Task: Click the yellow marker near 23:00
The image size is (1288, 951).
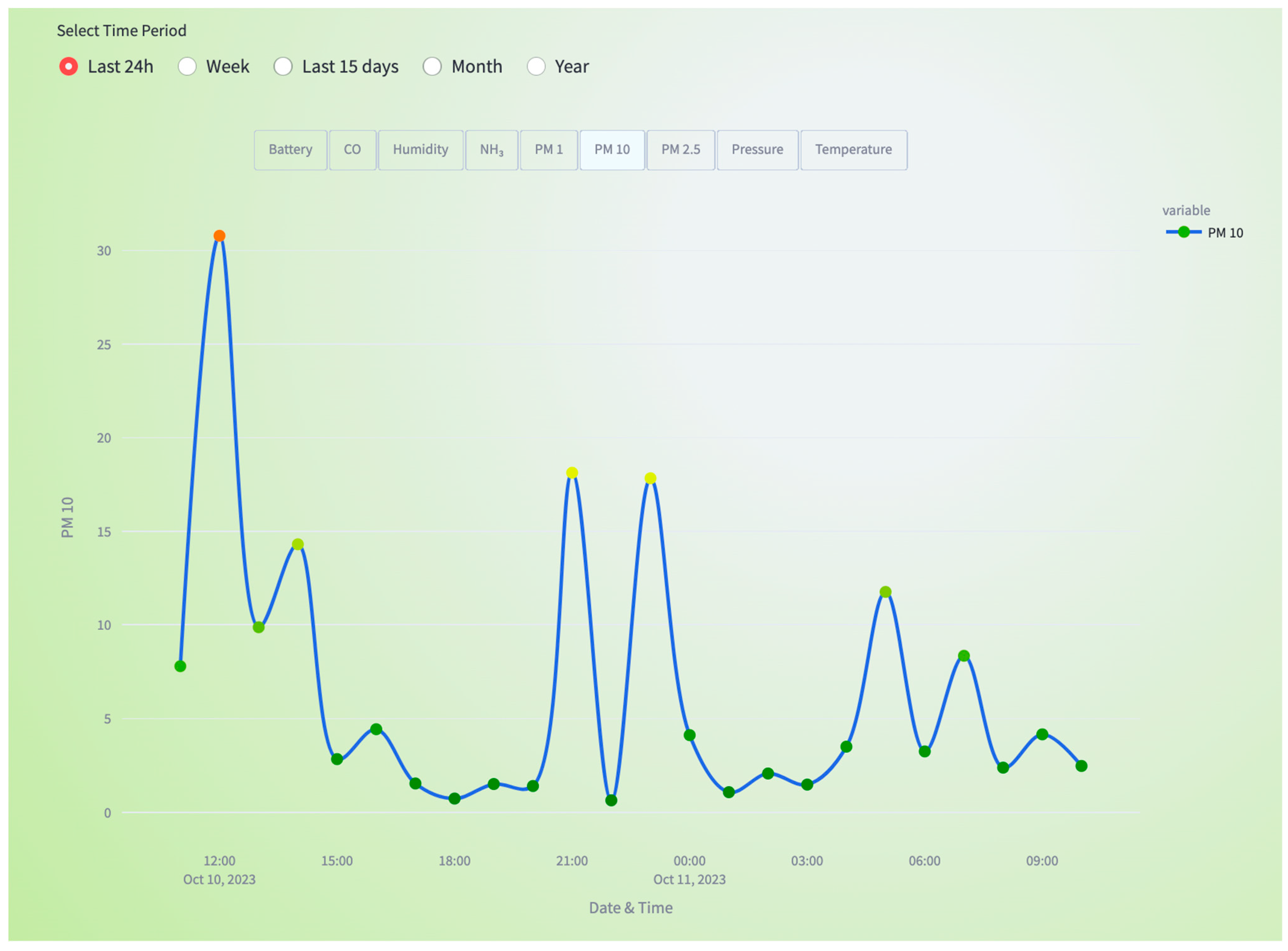Action: (x=650, y=478)
